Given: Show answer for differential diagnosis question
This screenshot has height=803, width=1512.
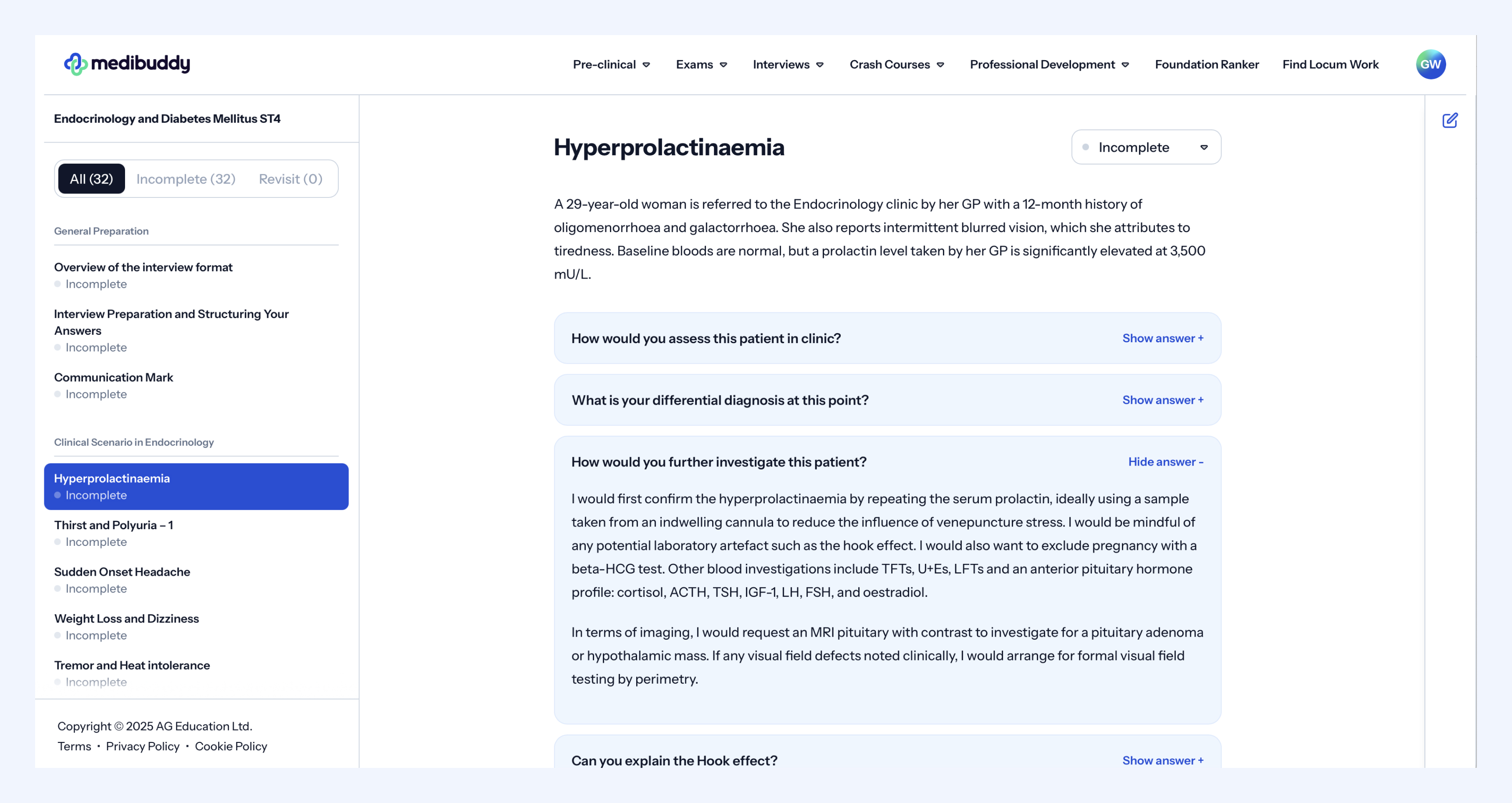Looking at the screenshot, I should pyautogui.click(x=1162, y=400).
